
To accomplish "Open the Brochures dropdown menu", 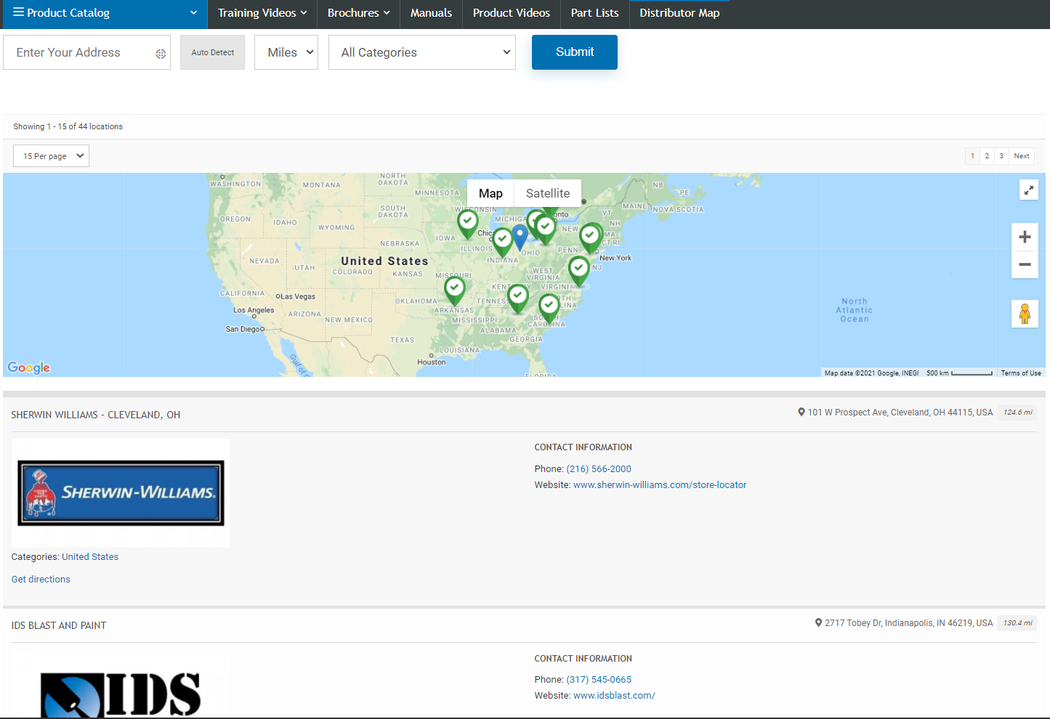I will tap(358, 13).
